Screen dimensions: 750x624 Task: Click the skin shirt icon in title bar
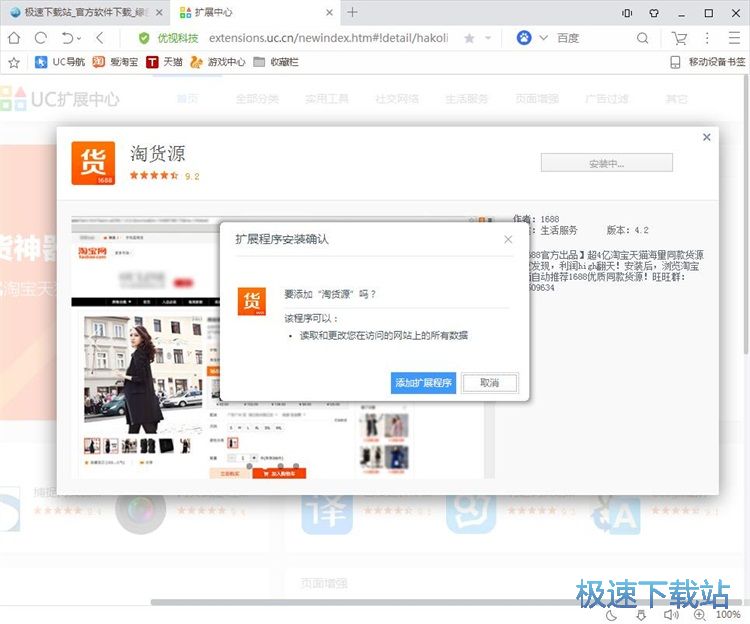654,13
